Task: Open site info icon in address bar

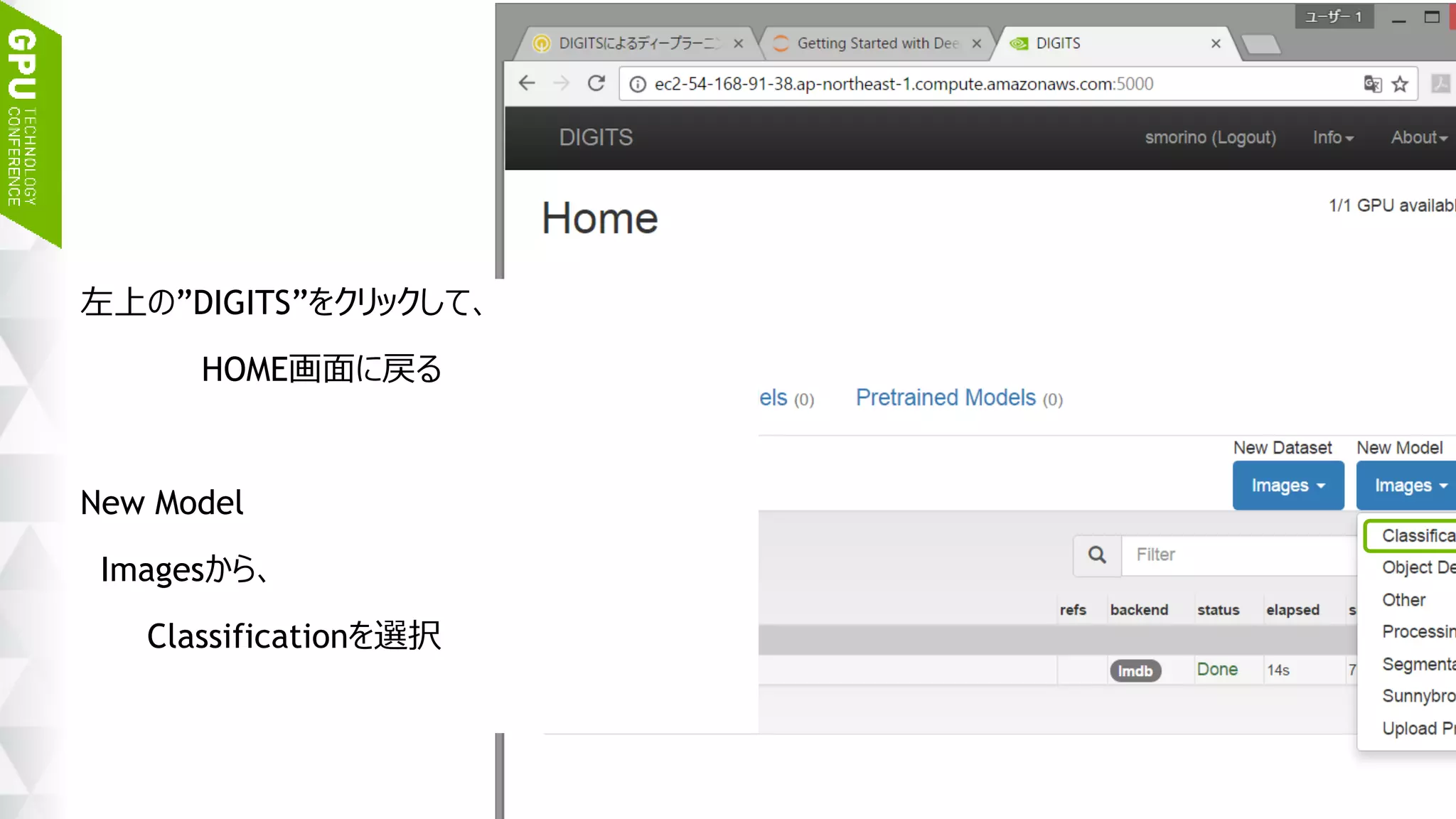Action: pyautogui.click(x=638, y=84)
